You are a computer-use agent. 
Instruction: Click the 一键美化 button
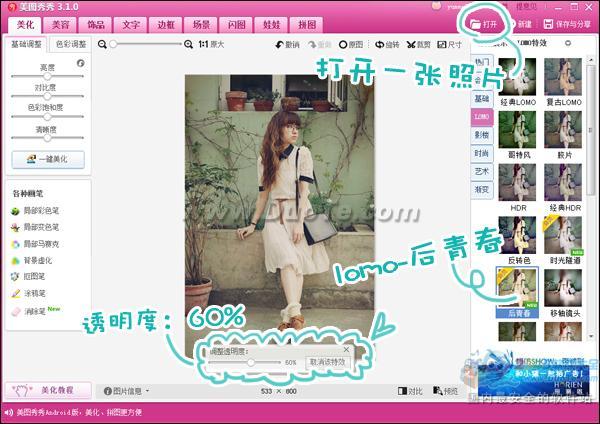click(48, 159)
